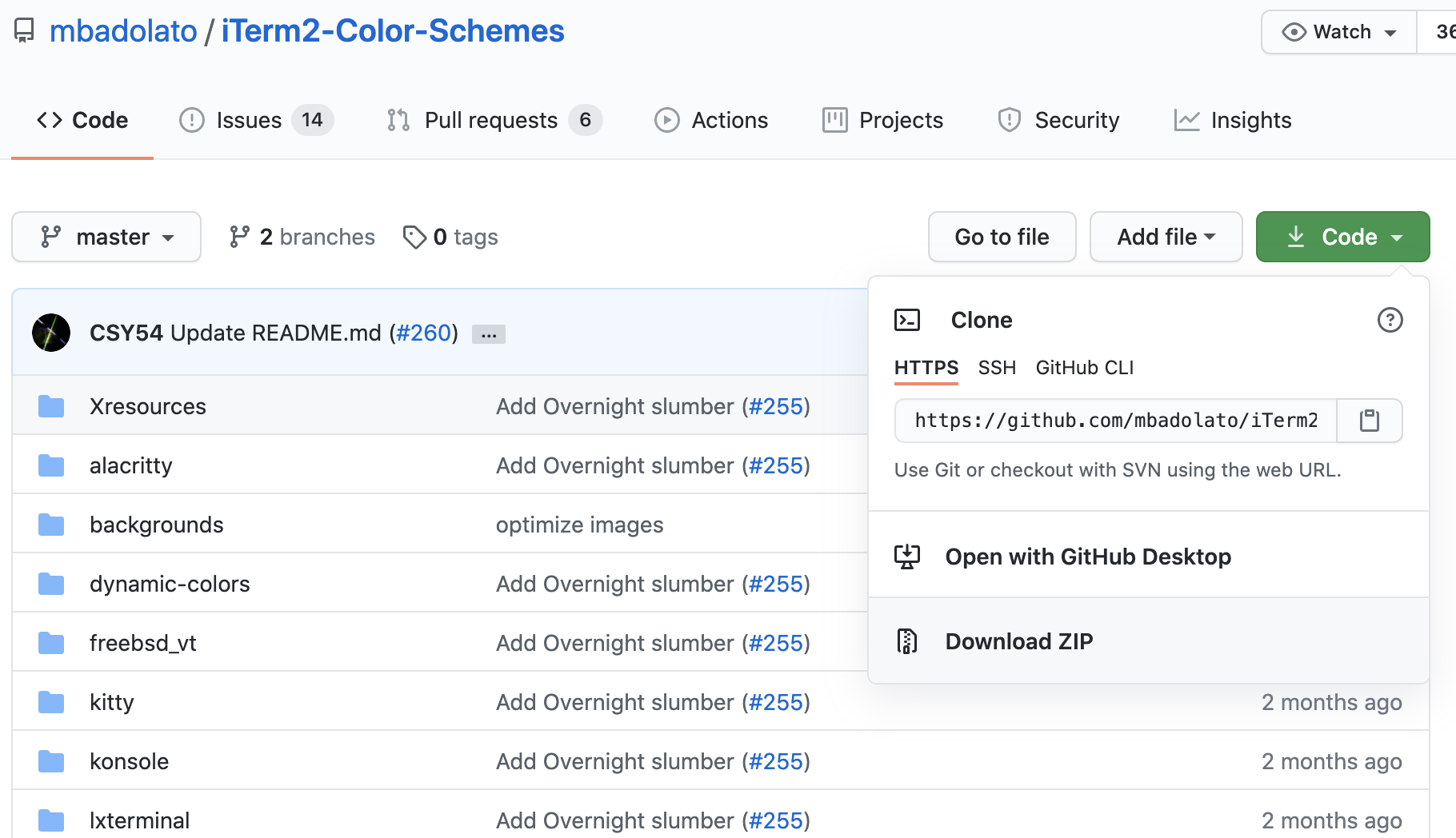This screenshot has height=838, width=1456.
Task: Switch to the GitHub CLI clone tab
Action: tap(1085, 368)
